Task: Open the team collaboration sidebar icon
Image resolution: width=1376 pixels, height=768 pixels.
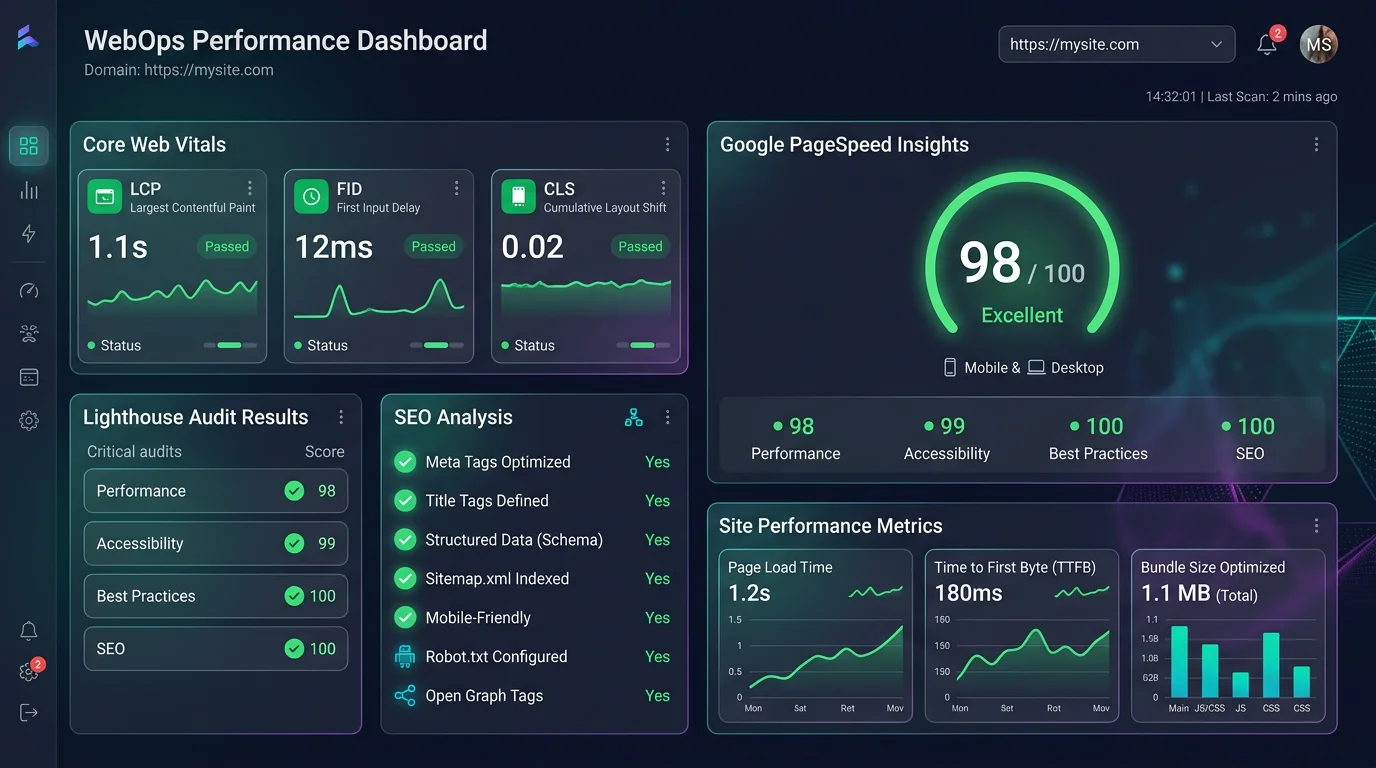Action: tap(28, 333)
